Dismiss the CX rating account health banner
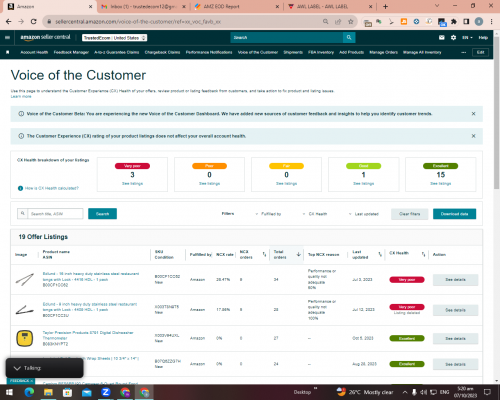The width and height of the screenshot is (500, 400). pos(473,136)
